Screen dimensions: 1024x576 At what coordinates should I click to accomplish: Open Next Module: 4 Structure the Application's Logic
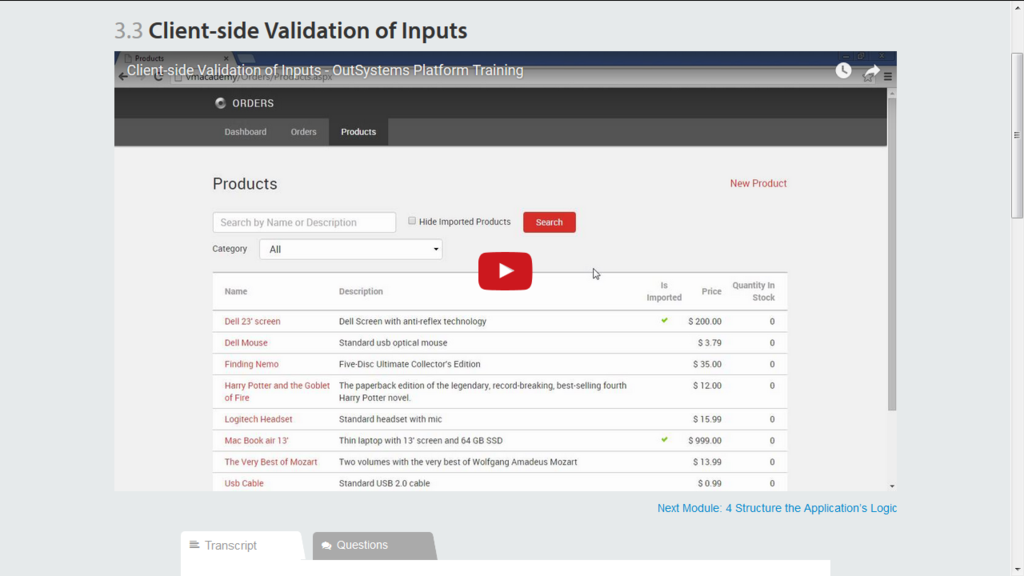click(777, 508)
